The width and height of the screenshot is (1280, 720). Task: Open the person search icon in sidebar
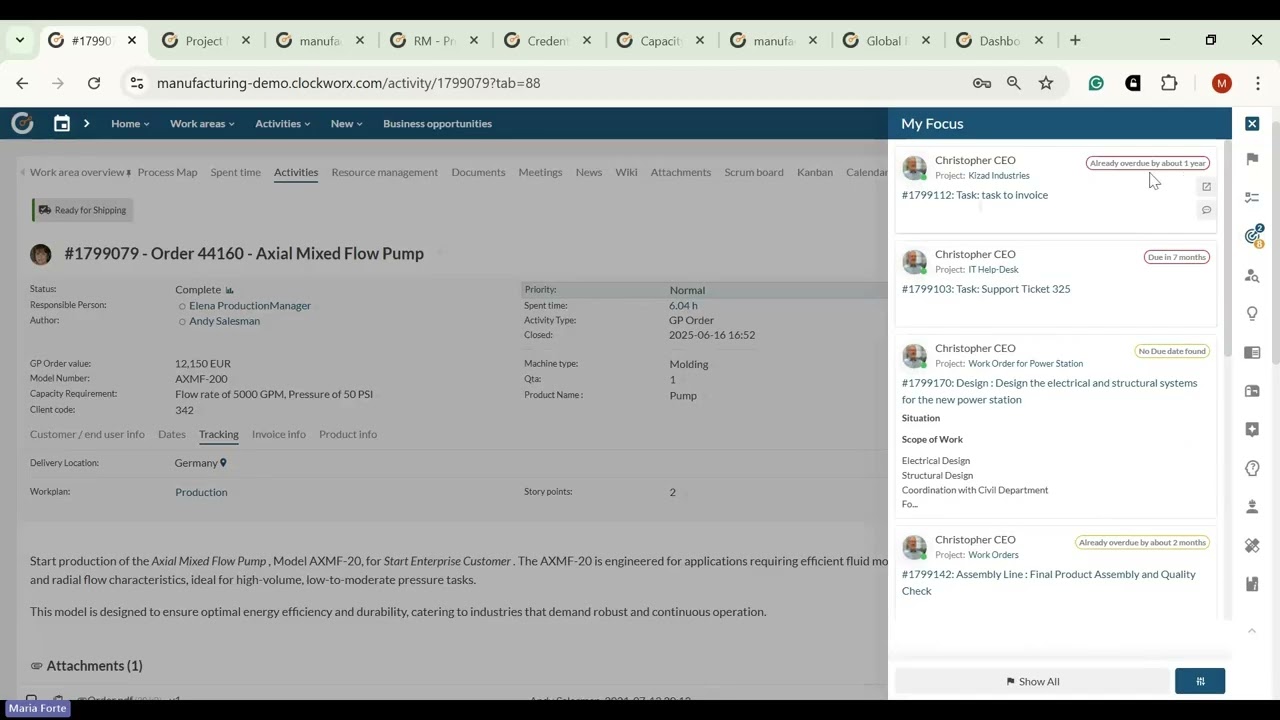(1252, 275)
